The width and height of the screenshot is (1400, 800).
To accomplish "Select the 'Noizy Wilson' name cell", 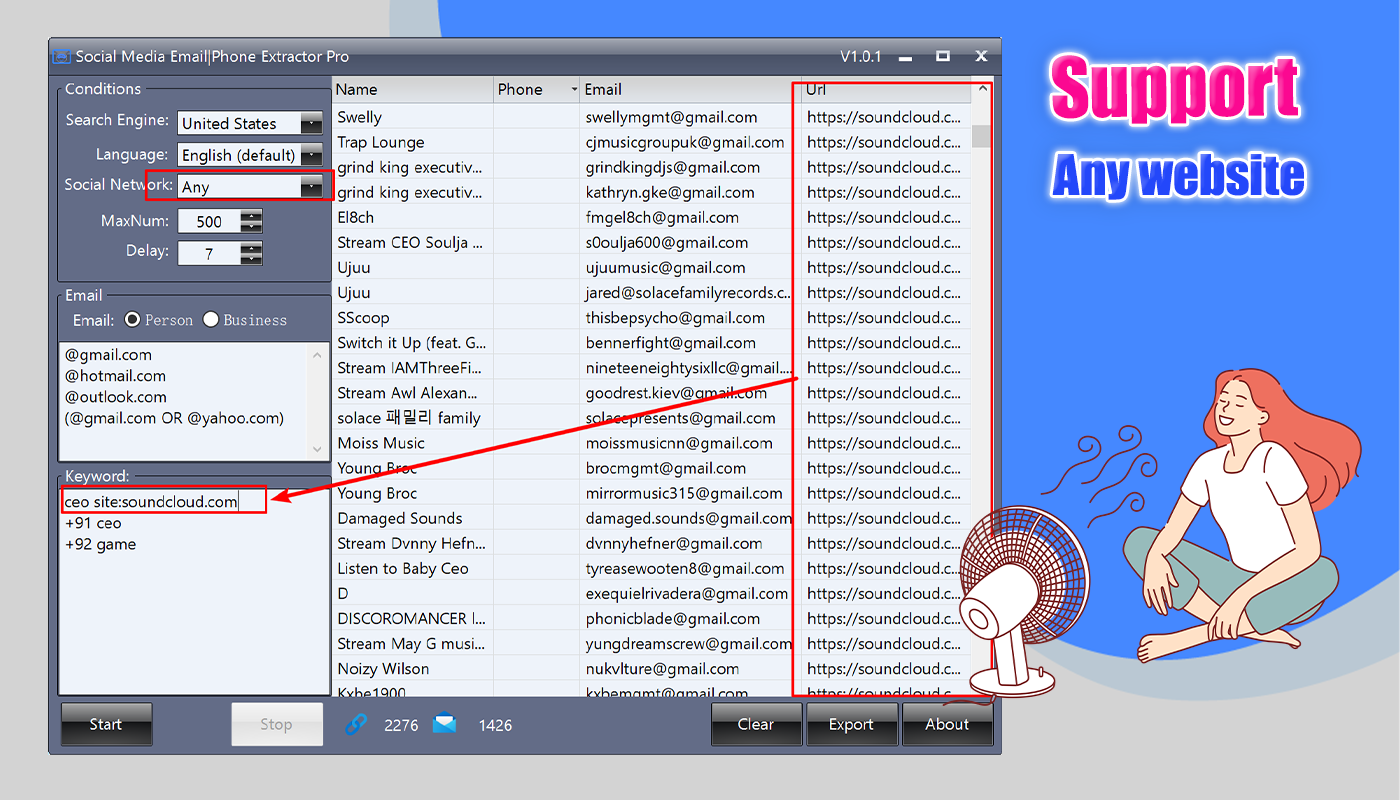I will click(x=383, y=668).
